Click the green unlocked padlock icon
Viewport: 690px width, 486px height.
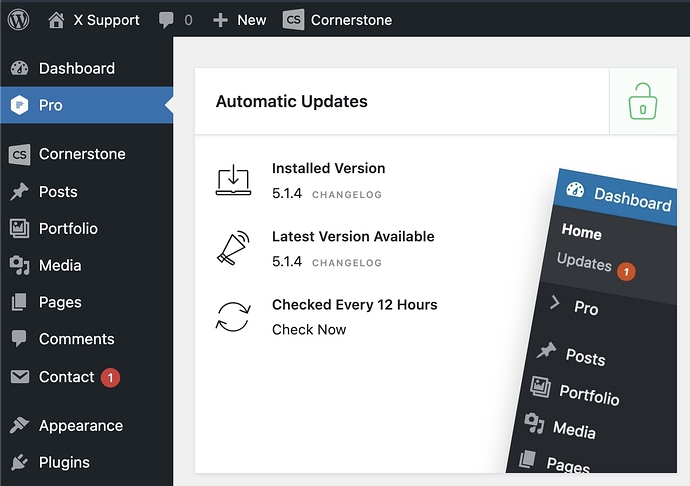click(x=642, y=101)
